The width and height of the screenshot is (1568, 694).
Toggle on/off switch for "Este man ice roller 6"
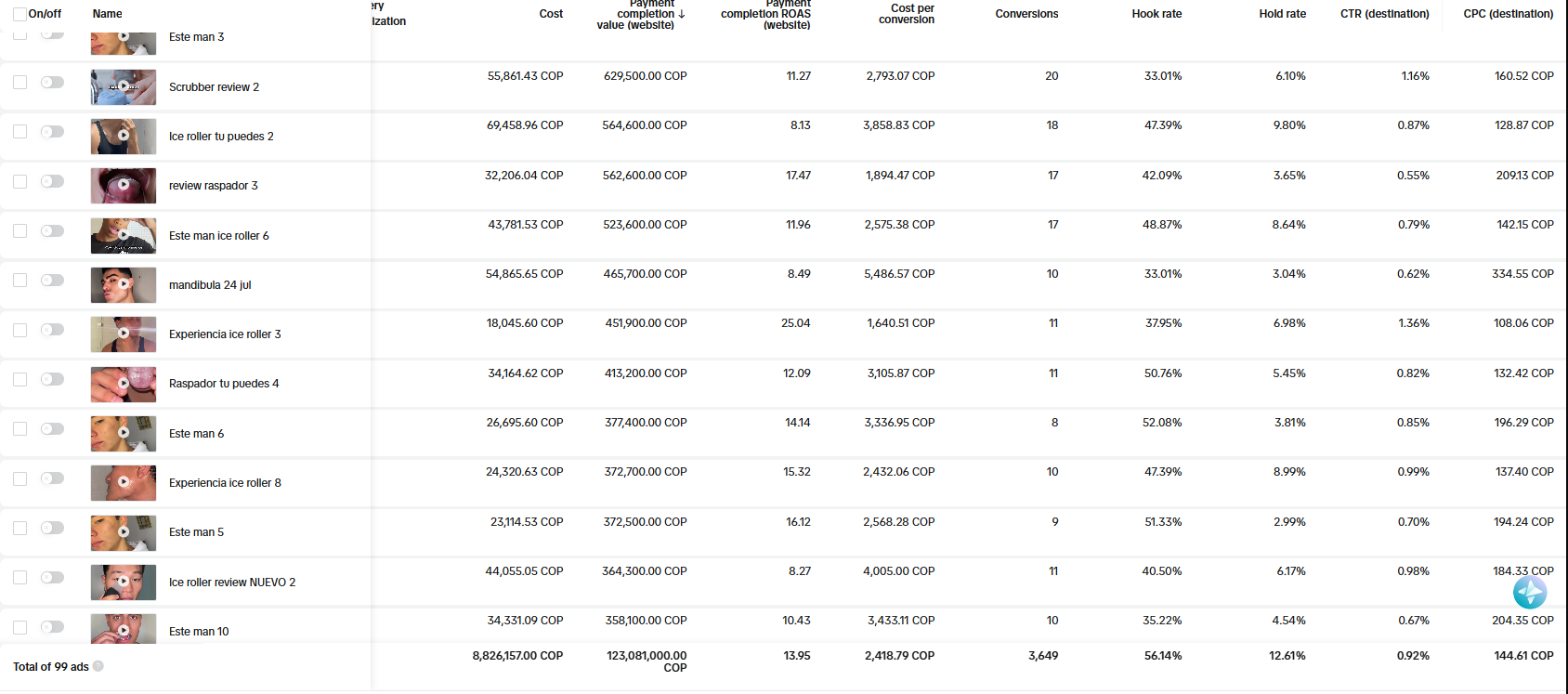click(53, 231)
